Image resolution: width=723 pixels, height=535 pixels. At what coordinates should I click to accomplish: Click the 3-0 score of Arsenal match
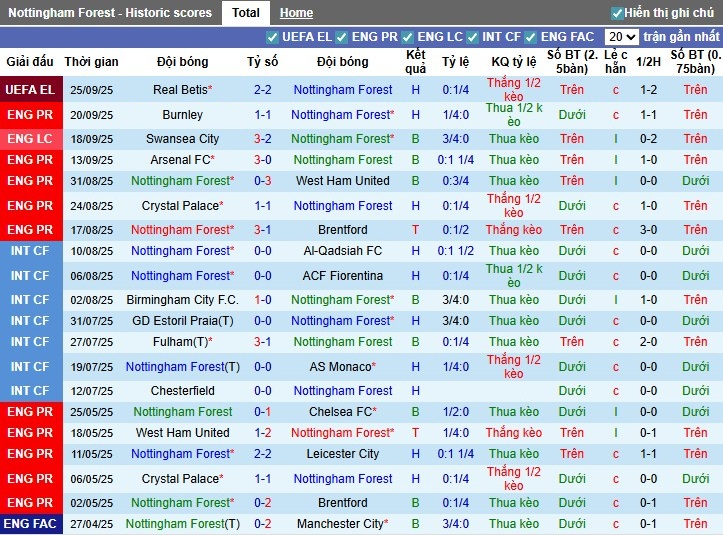pos(262,160)
